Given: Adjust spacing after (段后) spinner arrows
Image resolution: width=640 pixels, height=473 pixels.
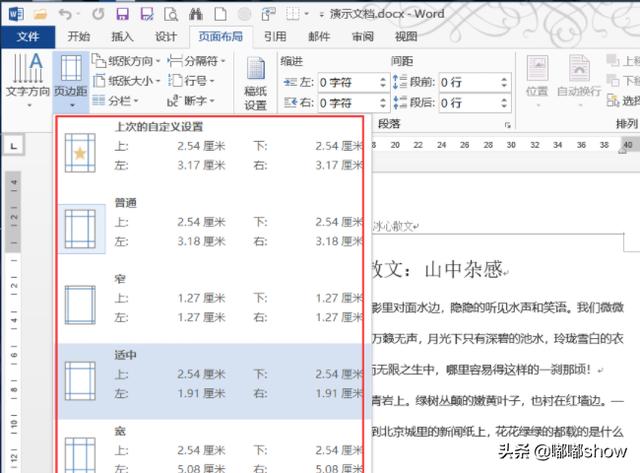Looking at the screenshot, I should 504,103.
